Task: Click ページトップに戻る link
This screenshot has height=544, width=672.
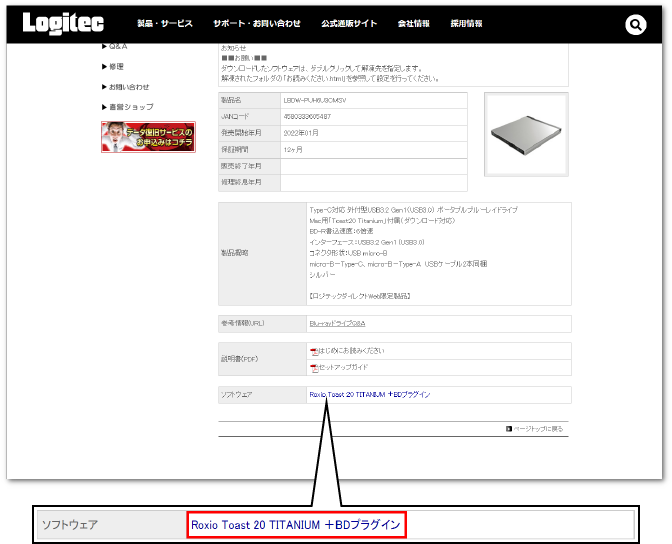Action: tap(538, 429)
